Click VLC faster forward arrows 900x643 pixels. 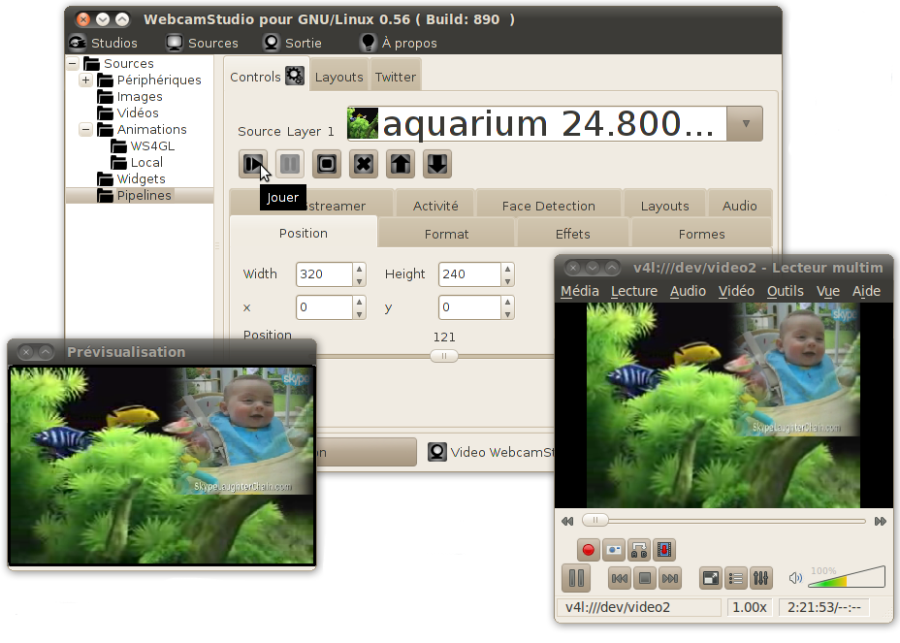point(880,521)
